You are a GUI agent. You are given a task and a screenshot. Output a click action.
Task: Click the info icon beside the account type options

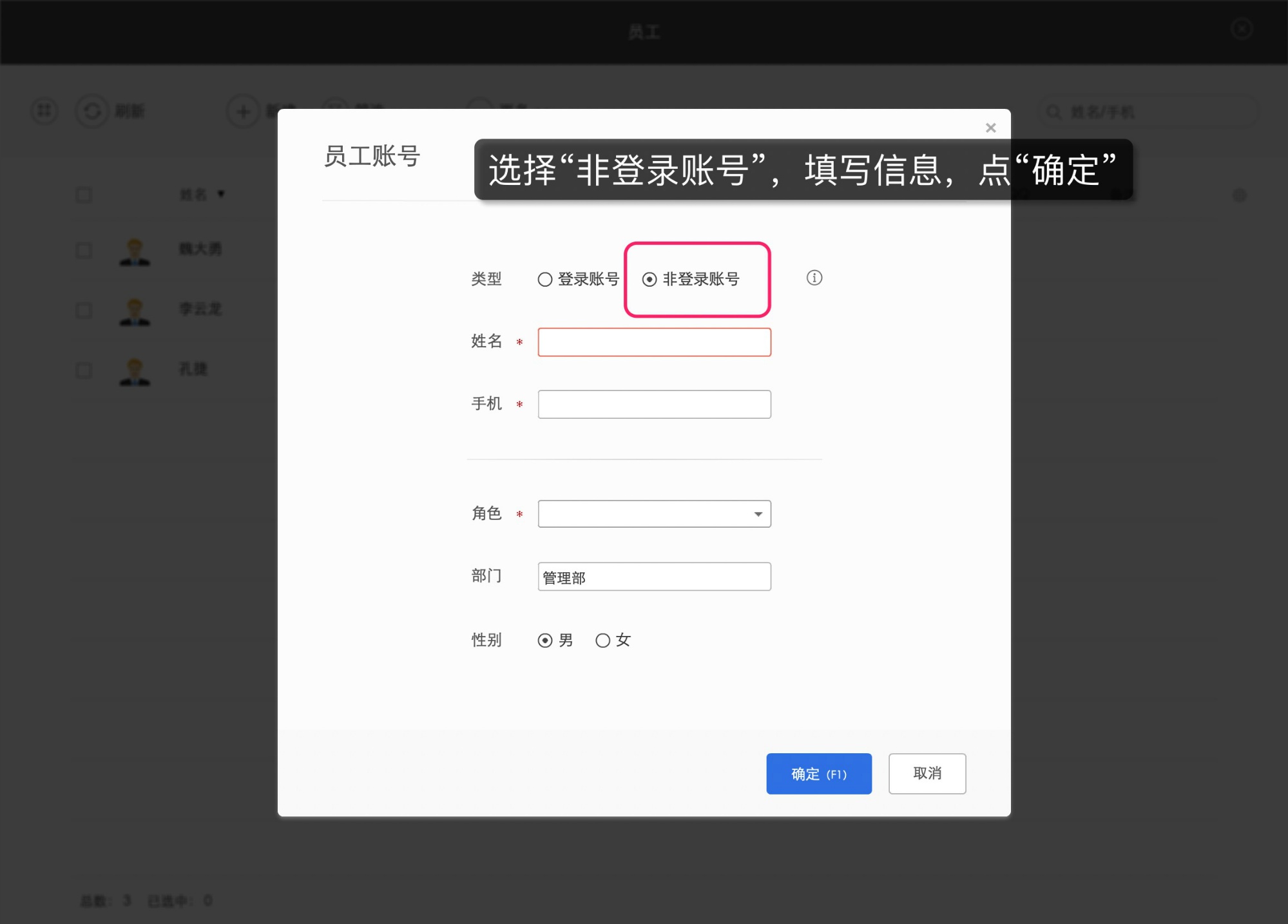click(x=814, y=278)
